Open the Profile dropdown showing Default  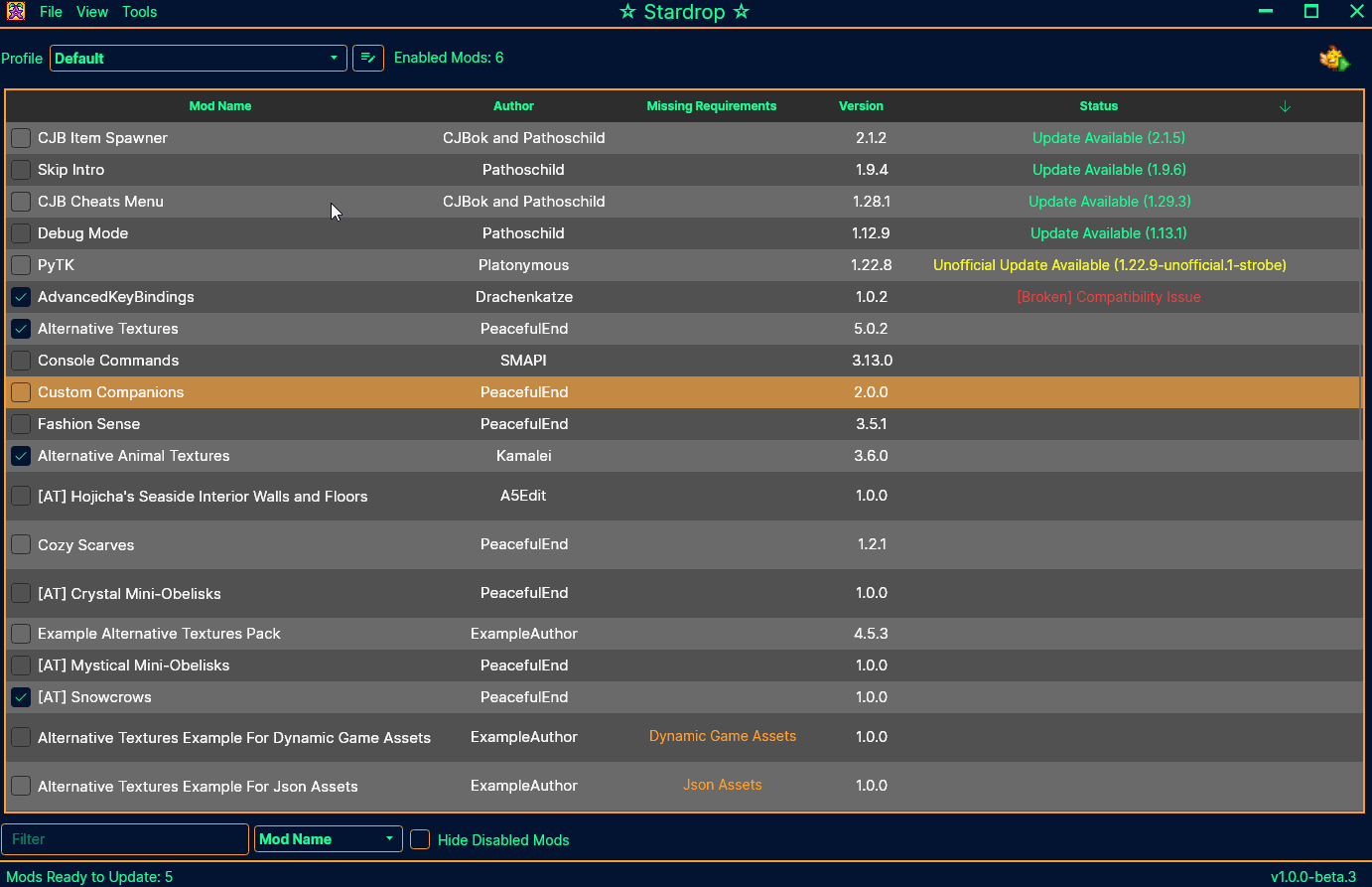[199, 58]
